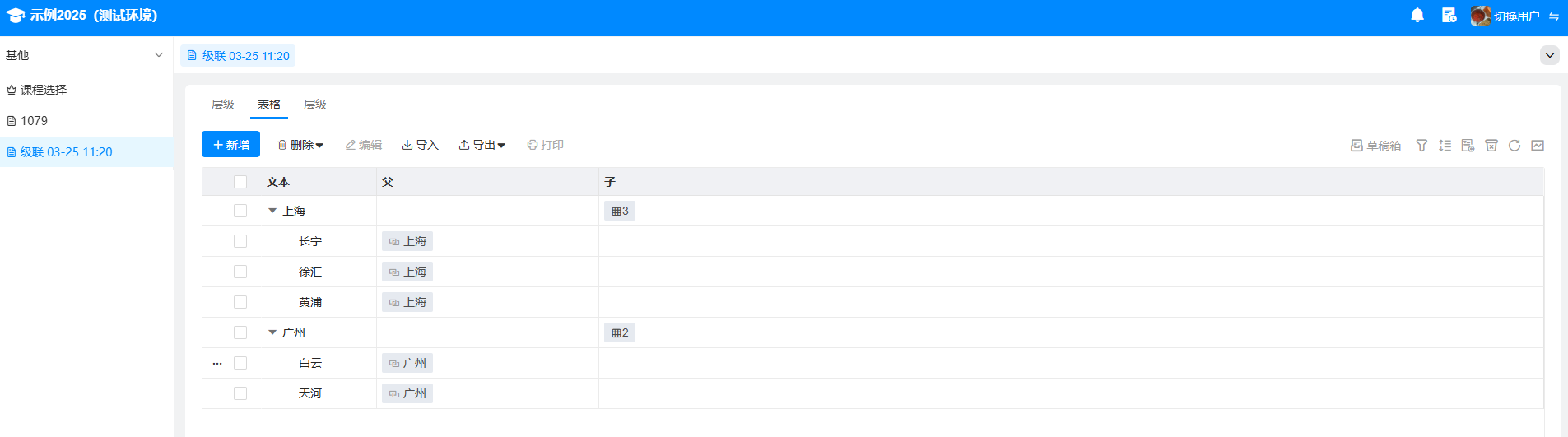Check the 天河 row checkbox
The width and height of the screenshot is (1568, 437).
click(x=240, y=393)
